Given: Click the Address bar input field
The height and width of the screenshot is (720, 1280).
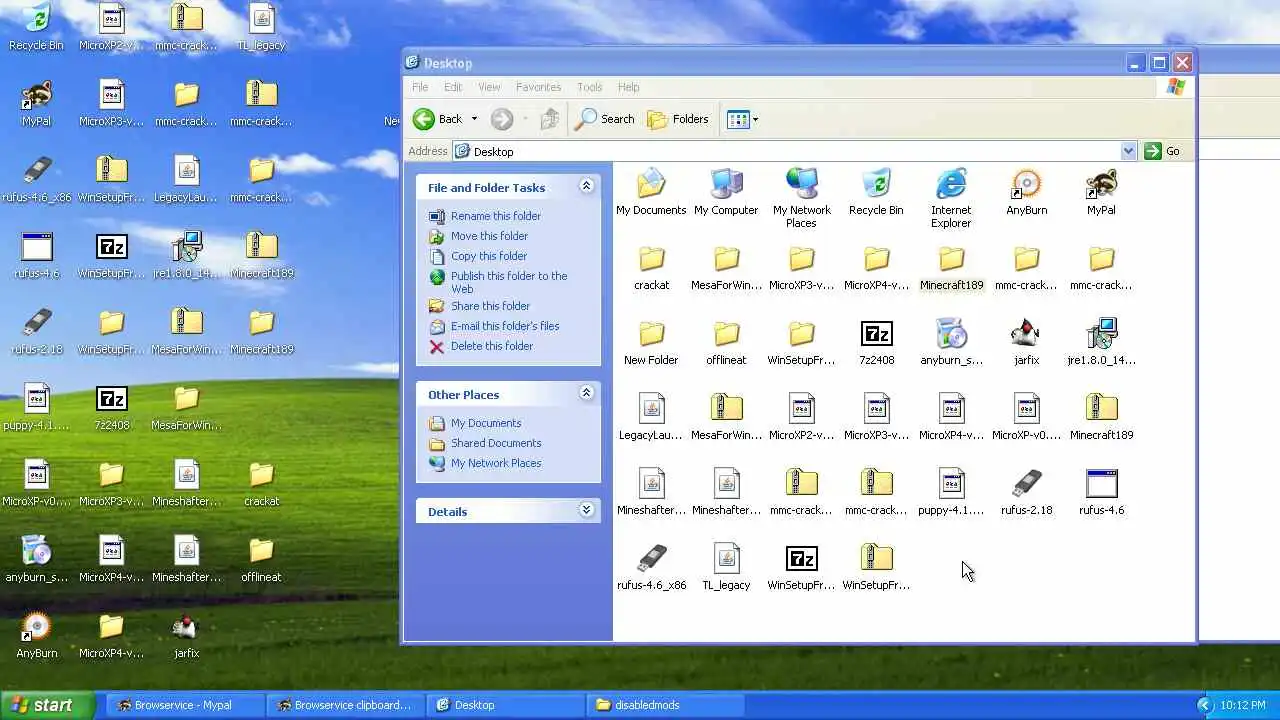Looking at the screenshot, I should click(x=786, y=151).
